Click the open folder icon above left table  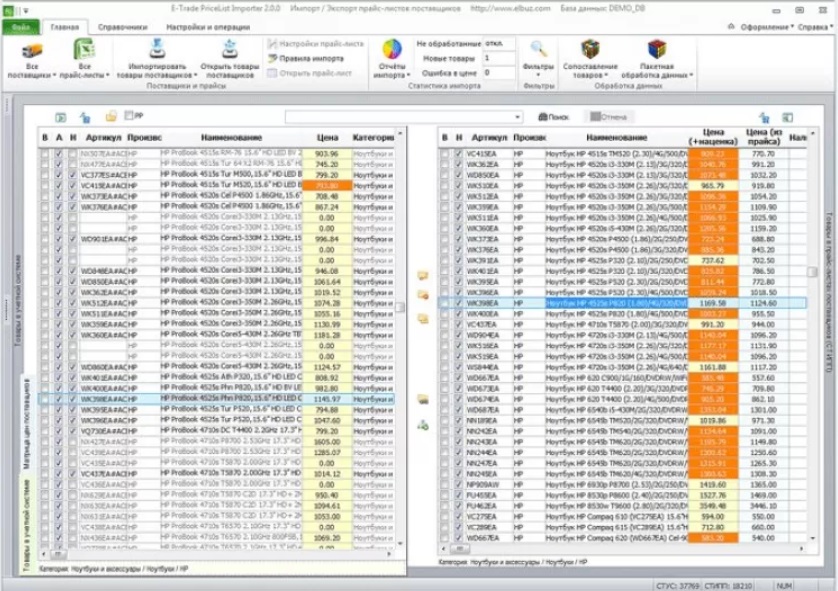point(111,117)
